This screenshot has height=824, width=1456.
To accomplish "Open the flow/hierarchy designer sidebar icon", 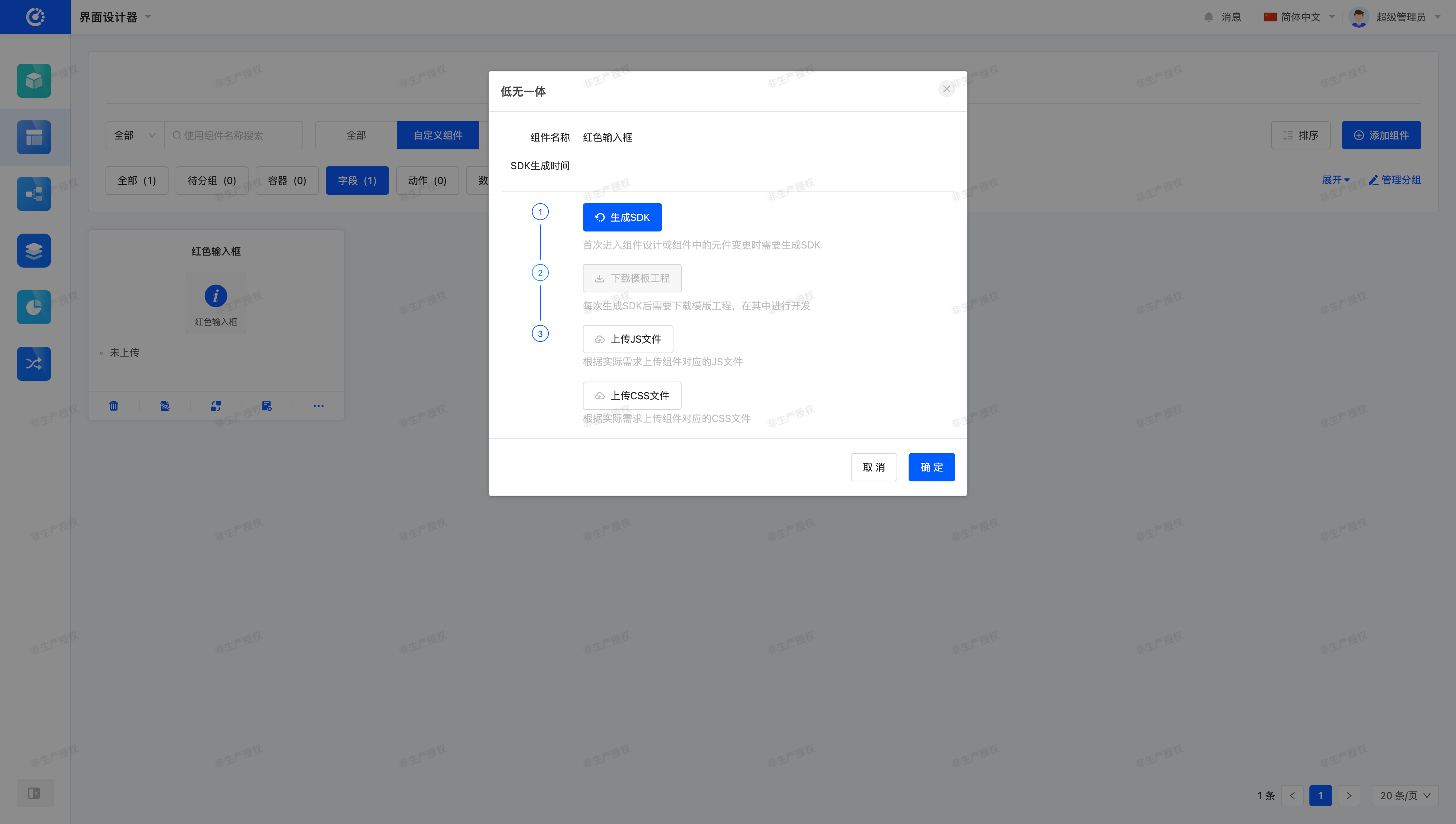I will (34, 194).
